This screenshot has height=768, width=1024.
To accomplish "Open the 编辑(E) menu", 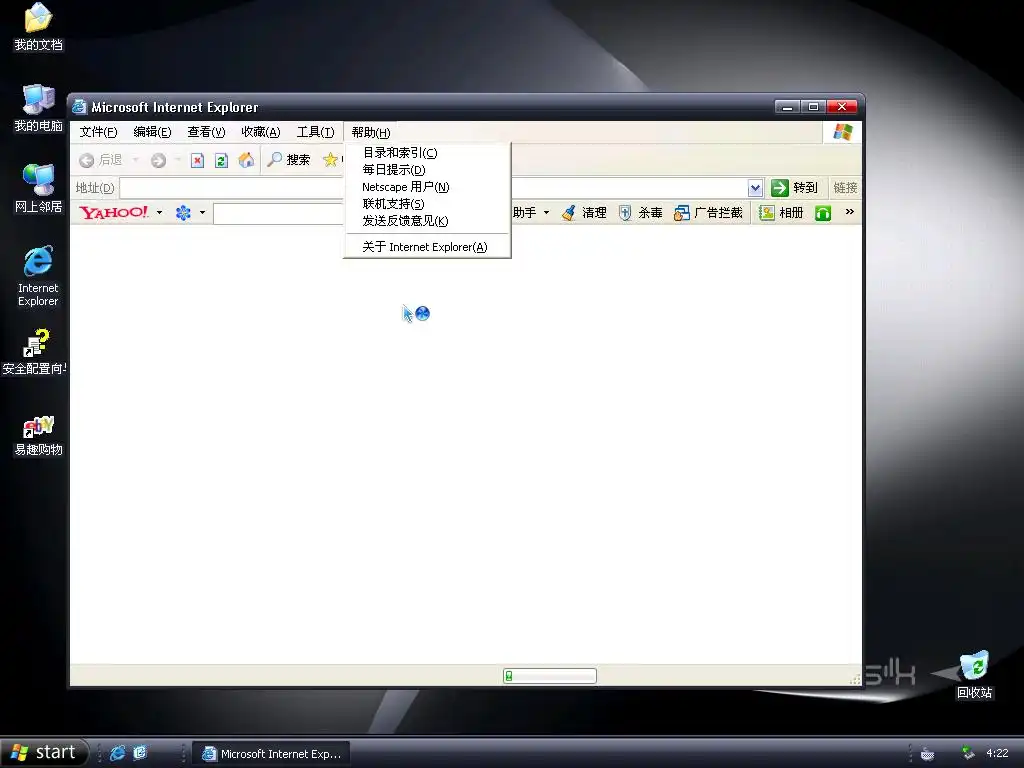I will (152, 132).
